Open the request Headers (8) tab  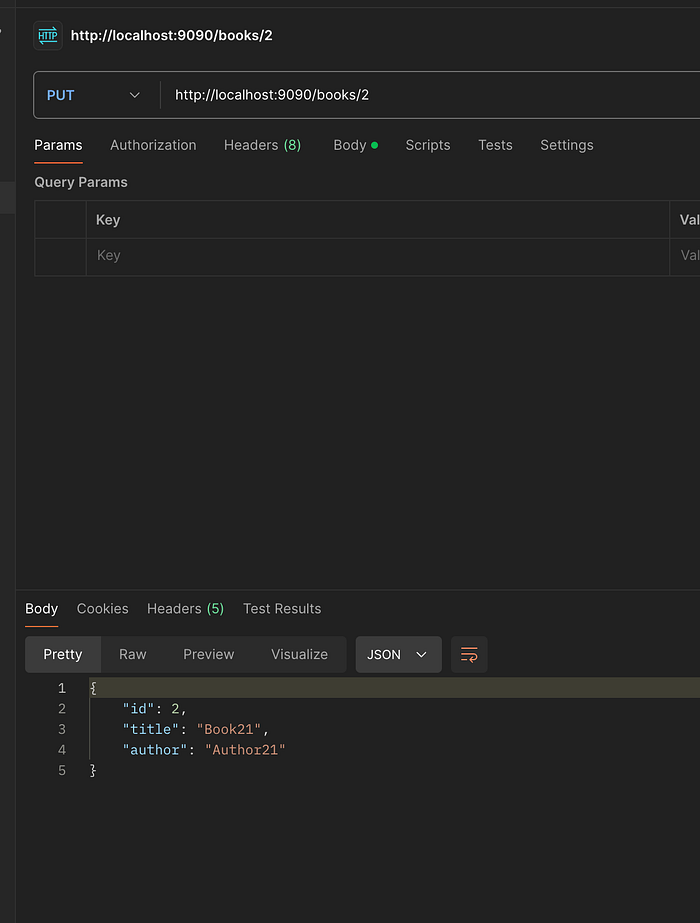tap(262, 145)
